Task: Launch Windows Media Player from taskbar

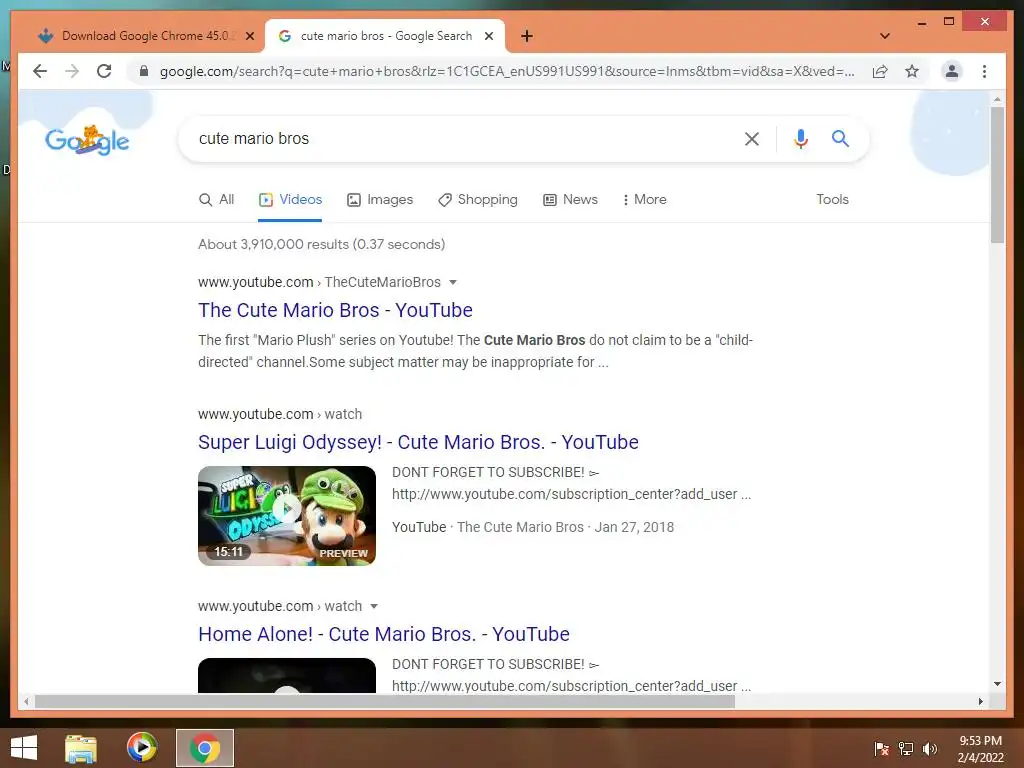Action: point(142,748)
